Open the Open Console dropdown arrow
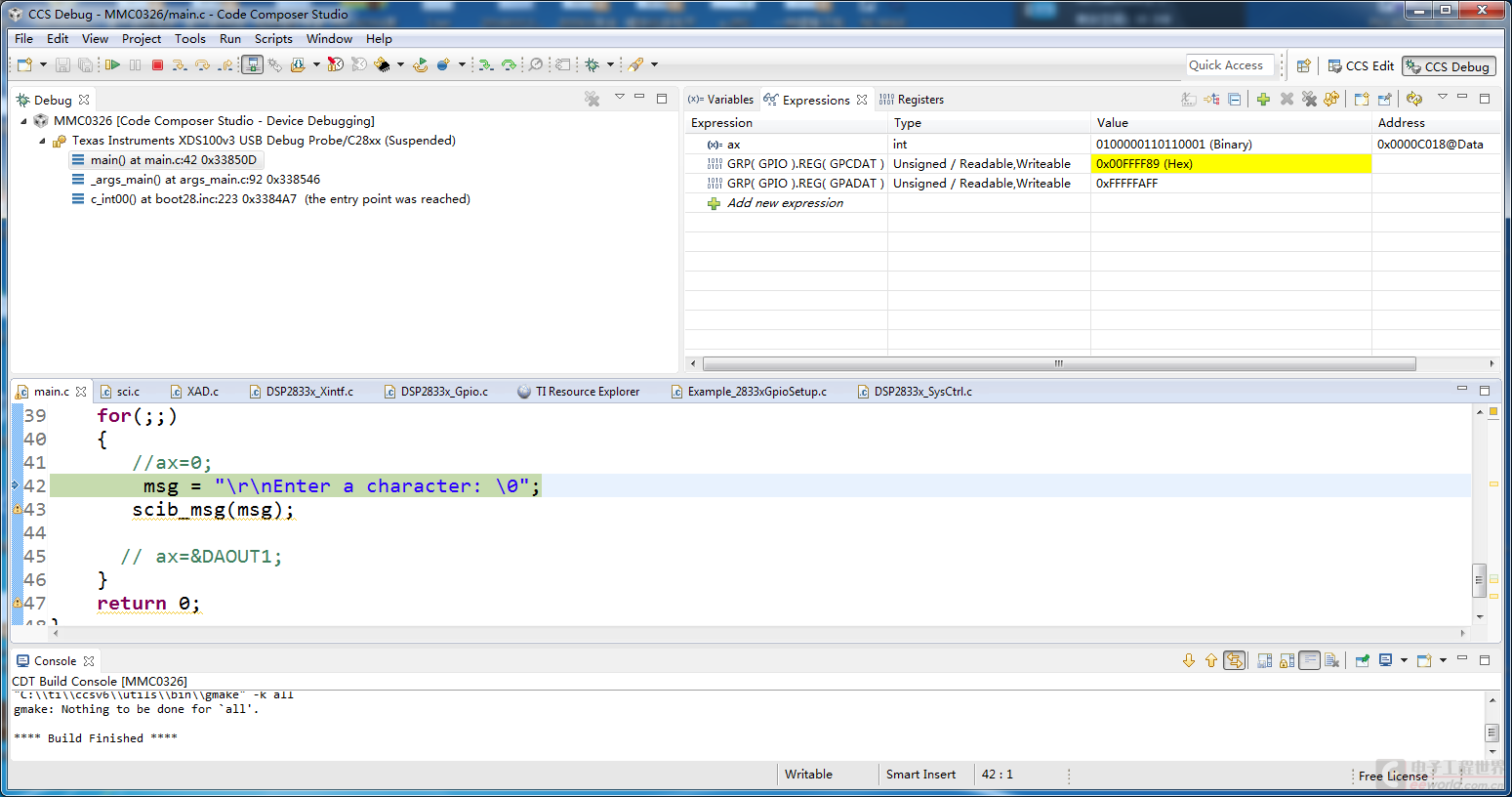This screenshot has width=1512, height=797. click(1443, 660)
